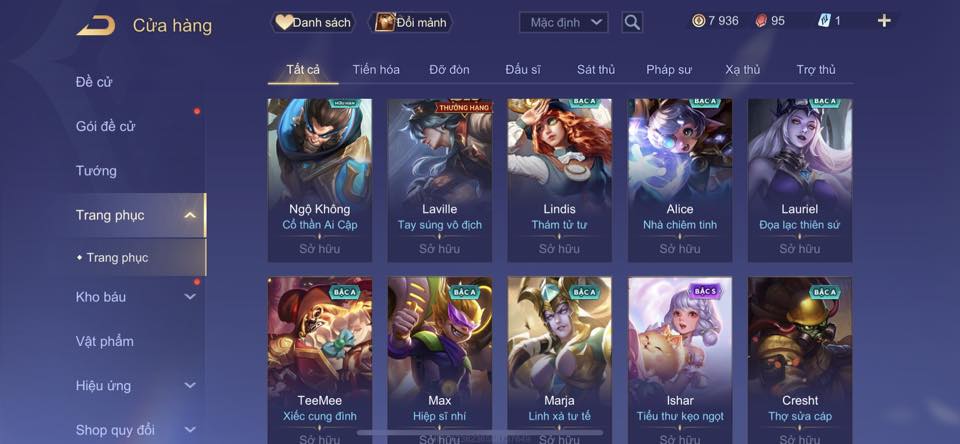Switch to the Sát thủ tab
Image resolution: width=960 pixels, height=444 pixels.
point(596,70)
